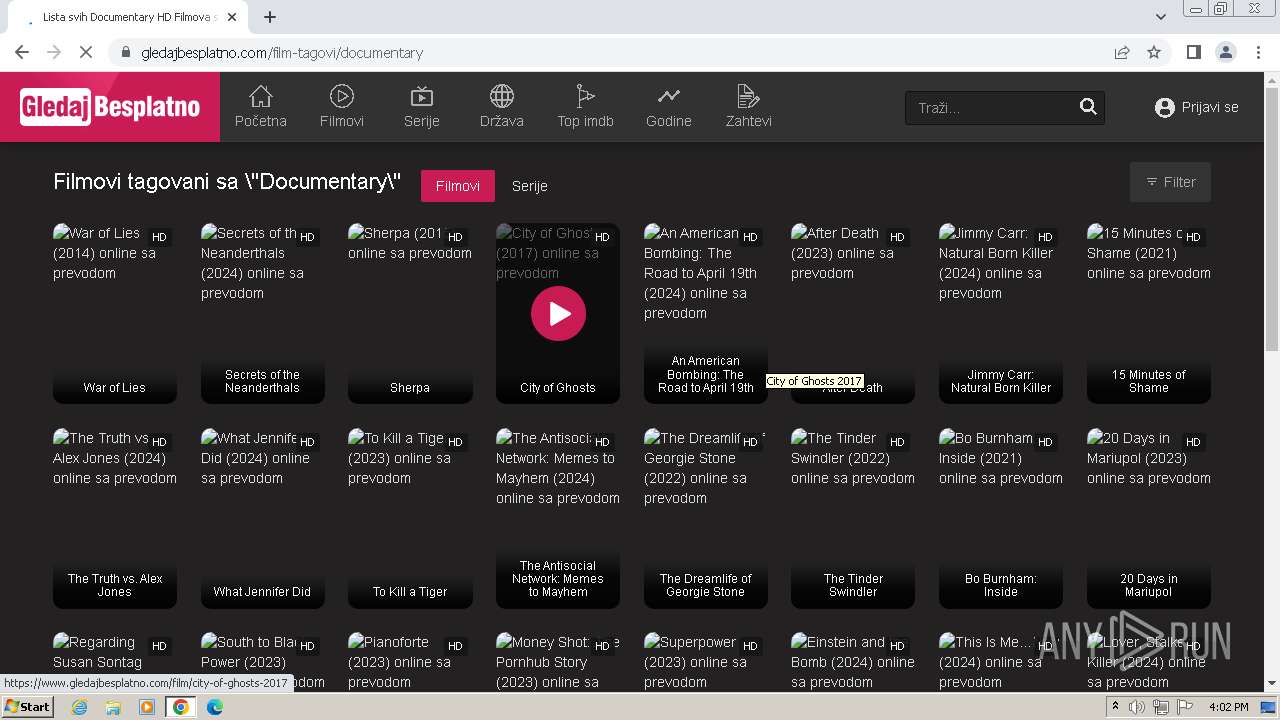Bookmark this page with star icon
Screen dimensions: 1280x720
click(1154, 53)
